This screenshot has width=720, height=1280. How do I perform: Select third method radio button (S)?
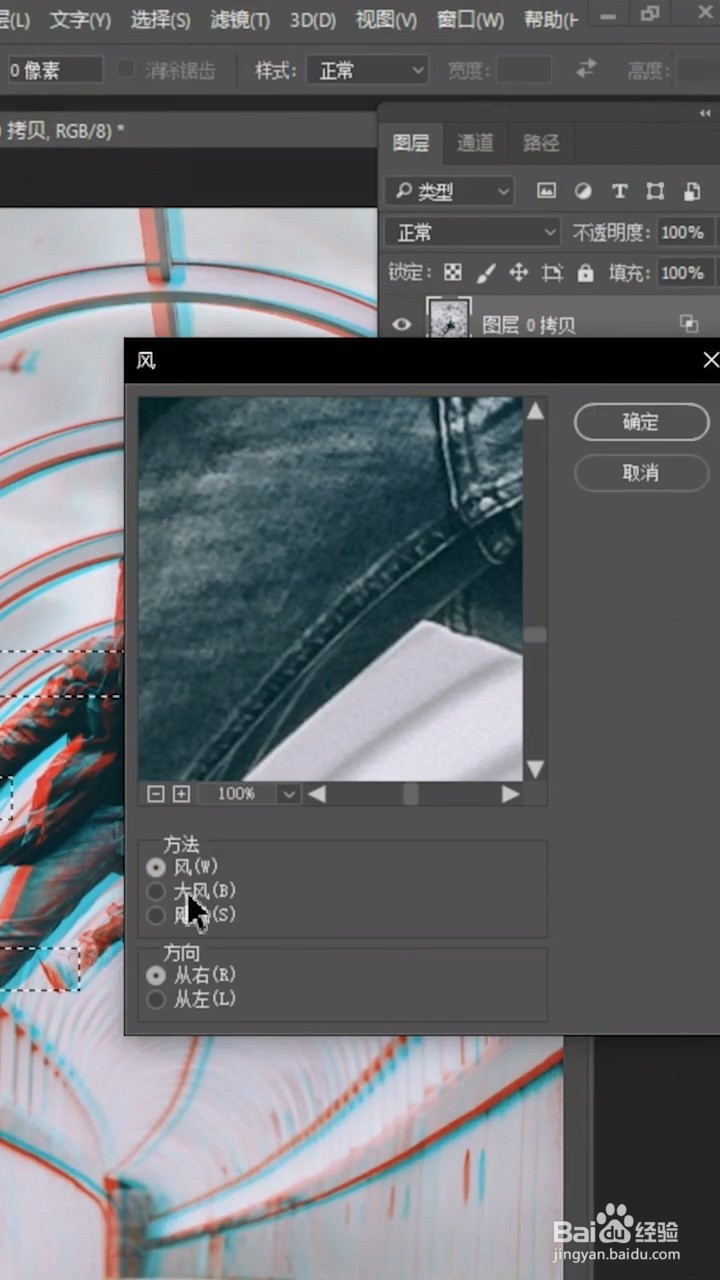(x=155, y=915)
